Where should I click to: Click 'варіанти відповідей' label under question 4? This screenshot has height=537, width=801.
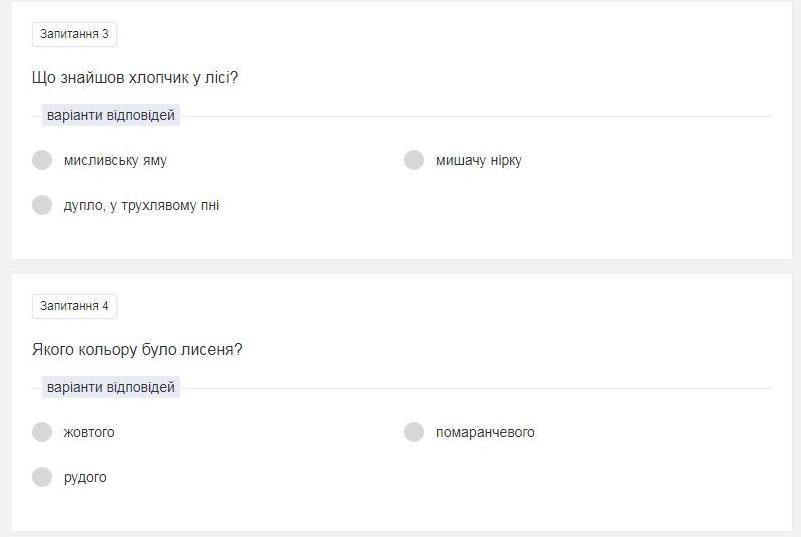[111, 387]
